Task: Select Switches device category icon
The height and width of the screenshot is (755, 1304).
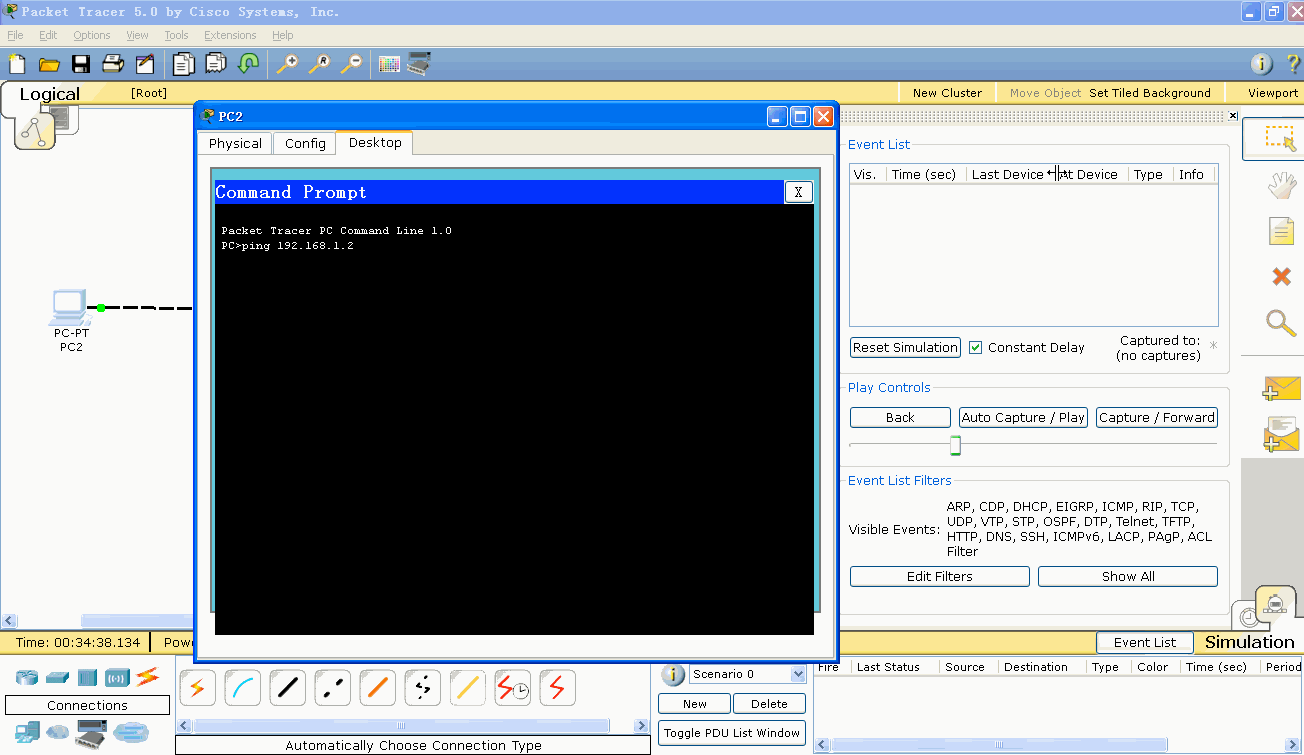Action: [57, 677]
